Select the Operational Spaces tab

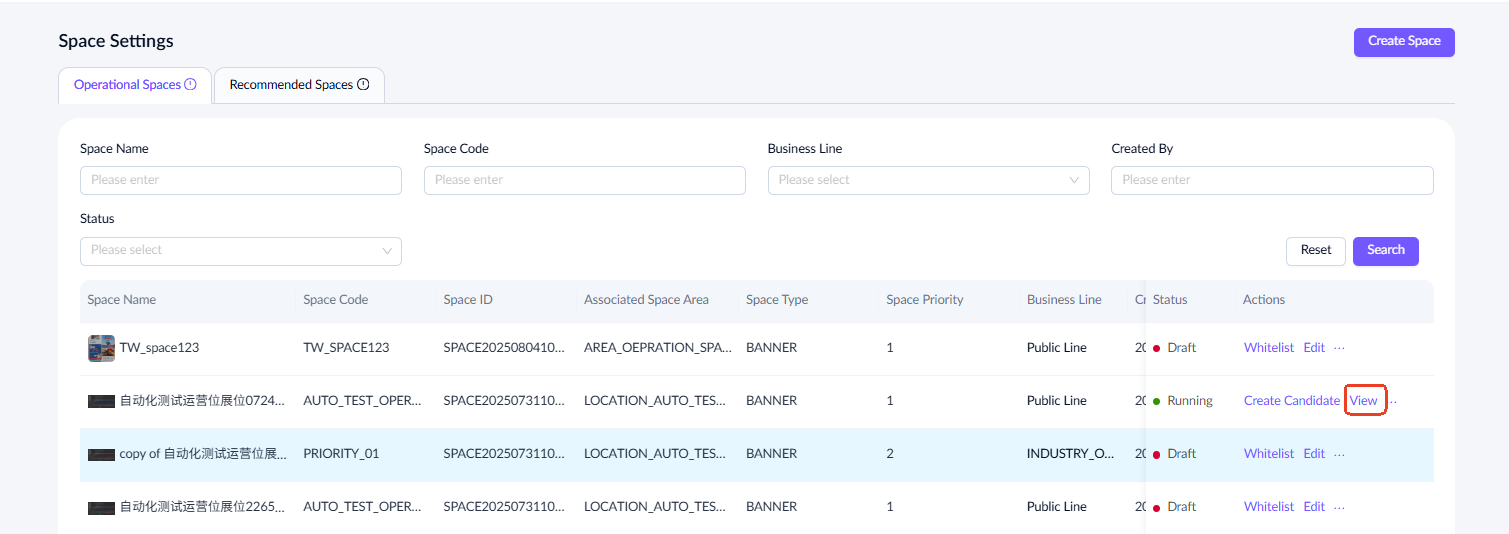click(126, 85)
